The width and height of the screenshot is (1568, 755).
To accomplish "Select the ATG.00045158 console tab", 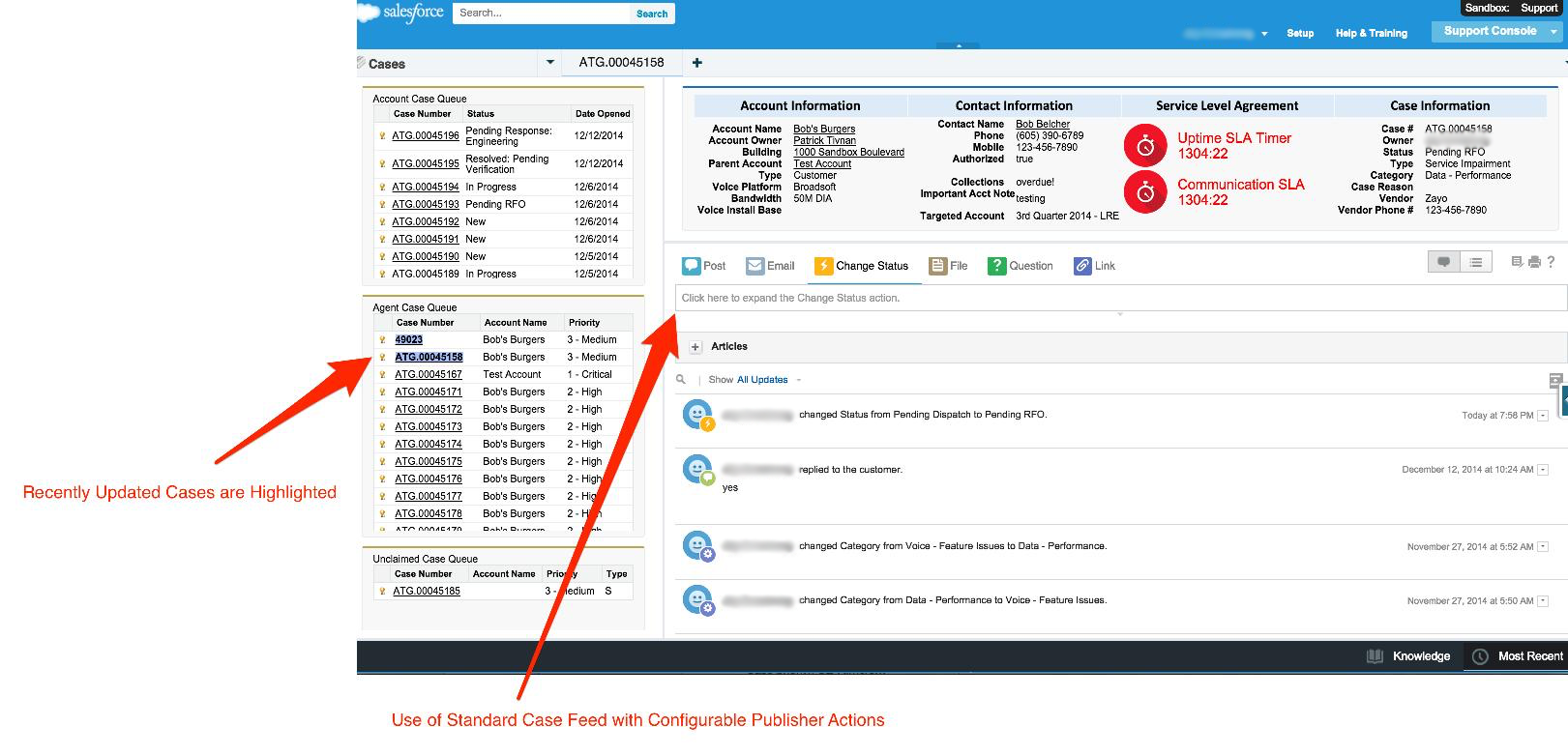I will tap(622, 63).
